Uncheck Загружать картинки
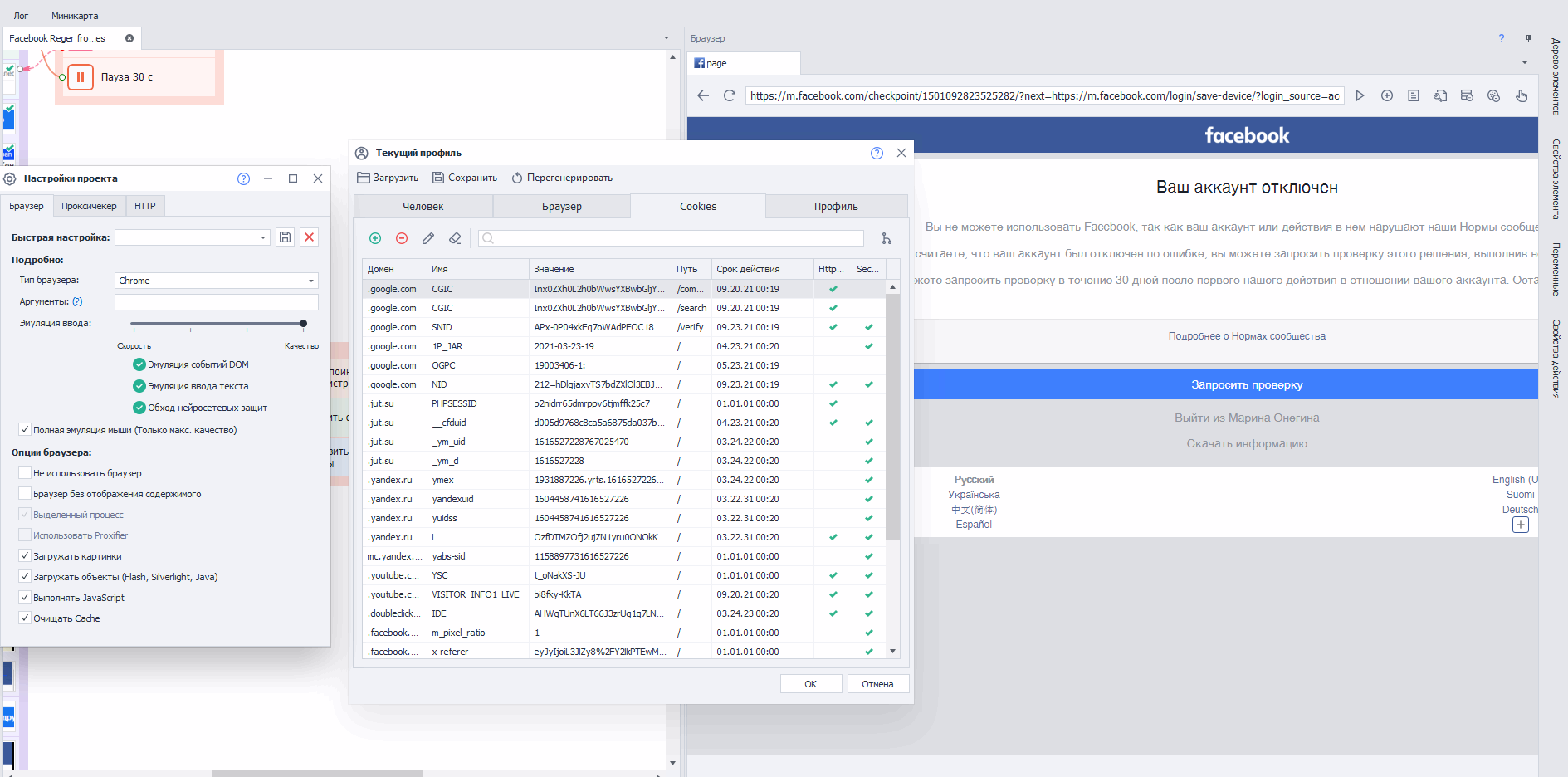The width and height of the screenshot is (1568, 777). [25, 556]
